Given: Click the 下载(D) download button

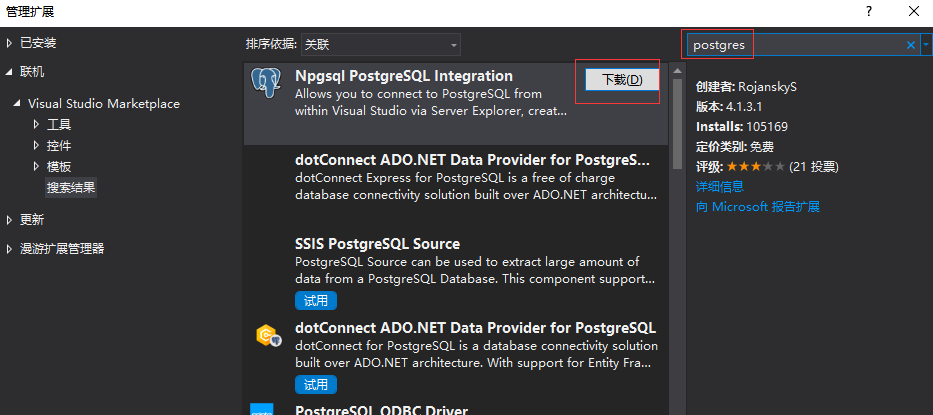Looking at the screenshot, I should pos(622,80).
